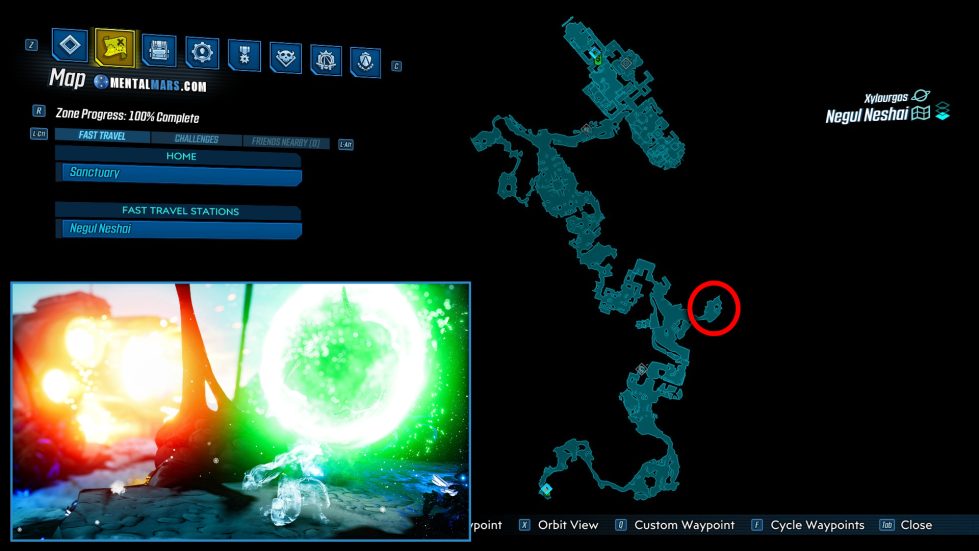Screen dimensions: 979x551
Task: Click the Negul Neshai zone name label
Action: [867, 115]
